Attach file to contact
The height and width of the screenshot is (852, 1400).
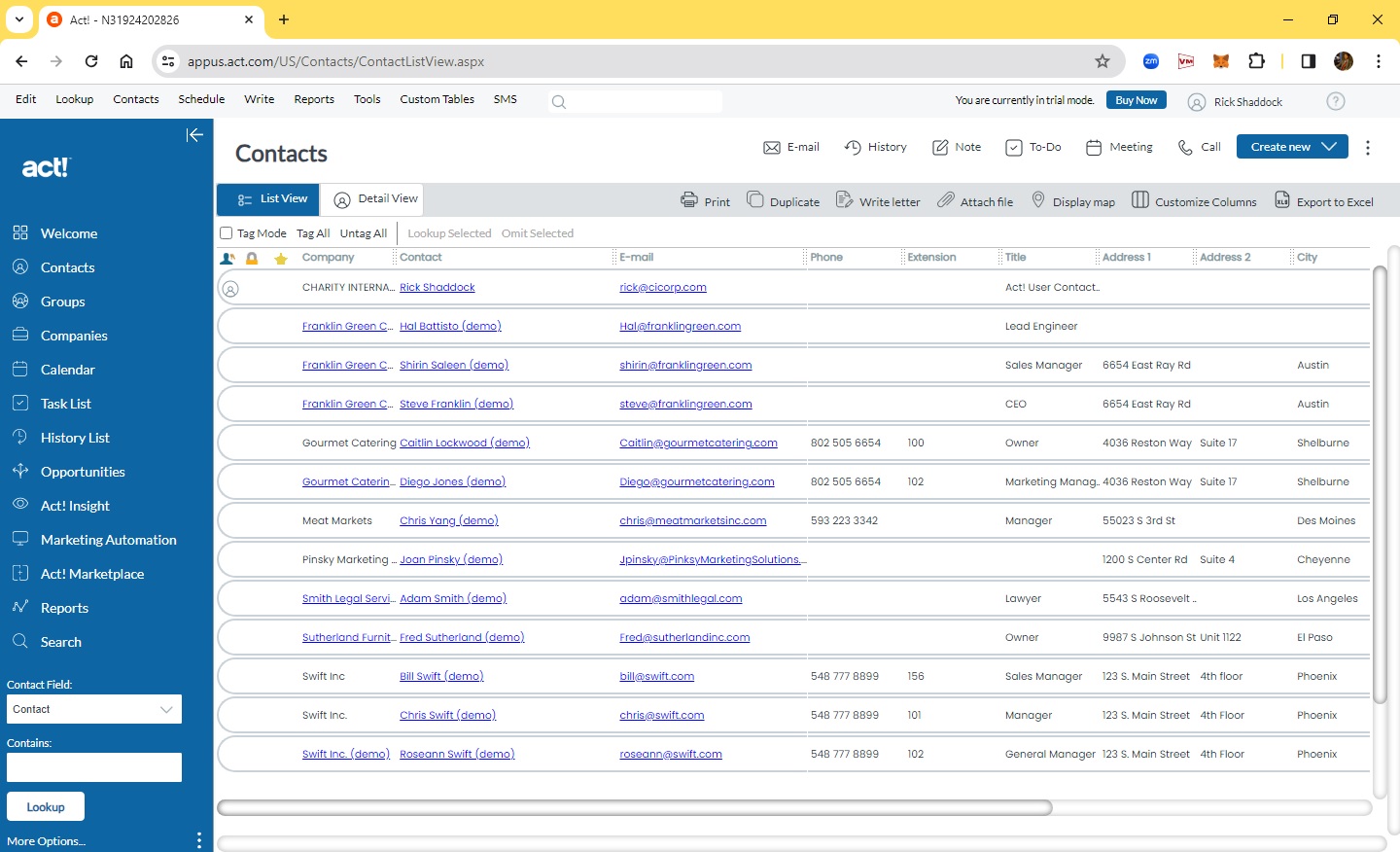tap(975, 200)
